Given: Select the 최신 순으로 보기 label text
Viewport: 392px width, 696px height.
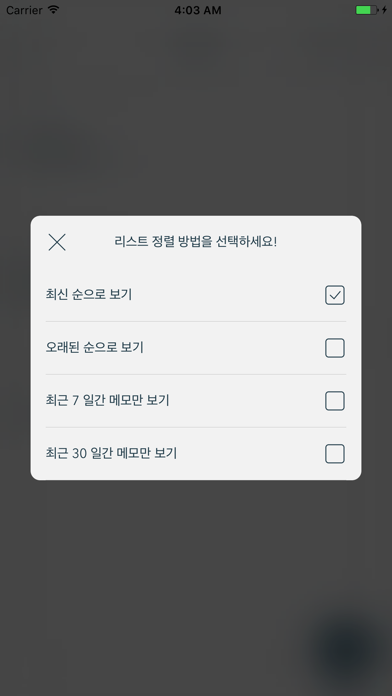Looking at the screenshot, I should point(89,295).
